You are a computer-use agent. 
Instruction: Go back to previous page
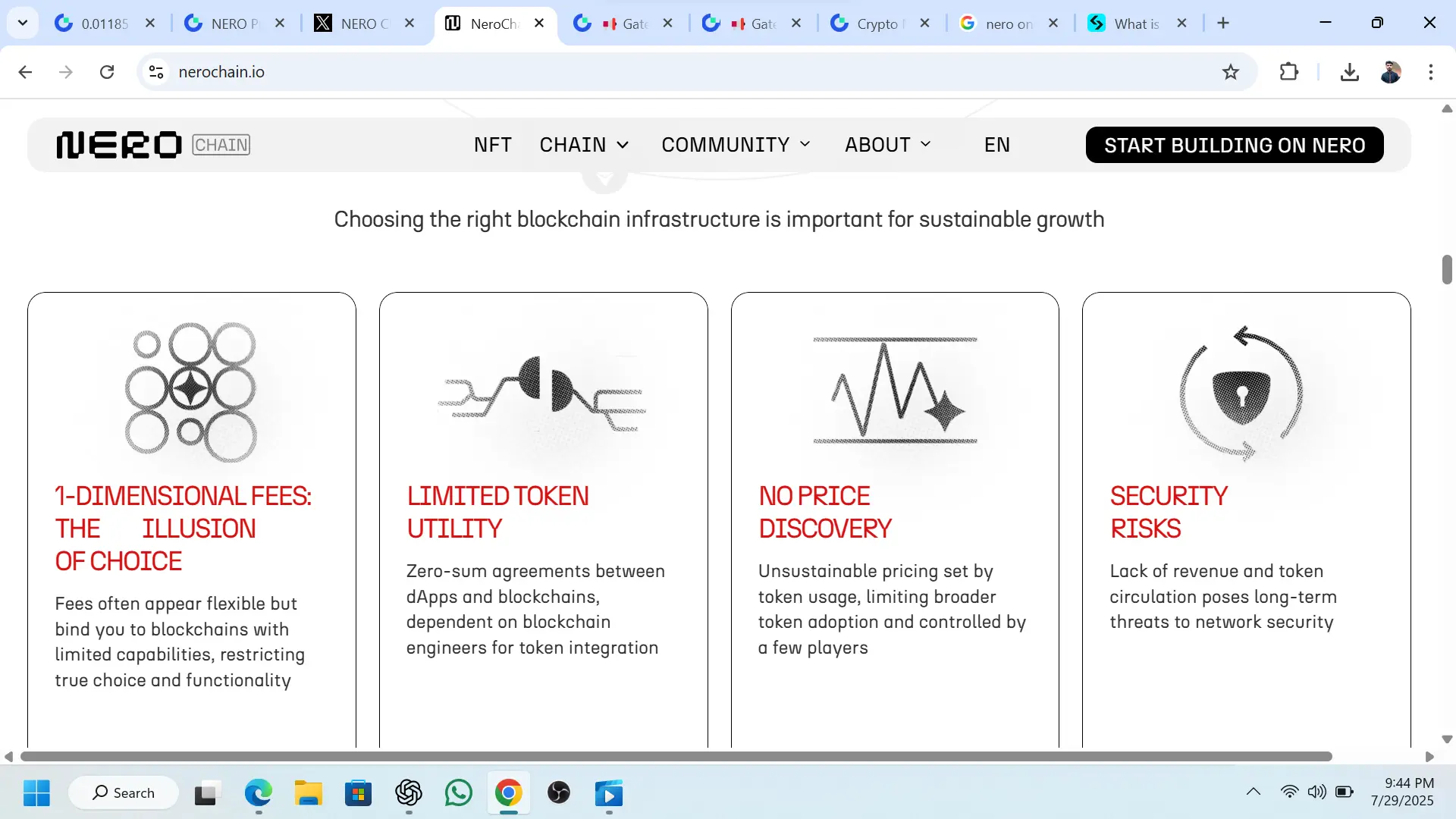click(25, 72)
